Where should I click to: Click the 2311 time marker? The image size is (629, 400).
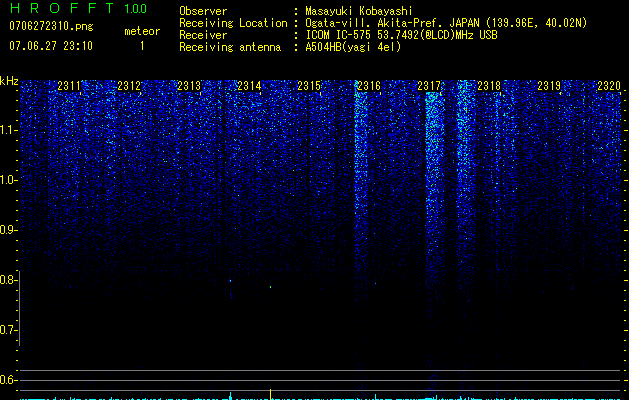click(x=69, y=85)
